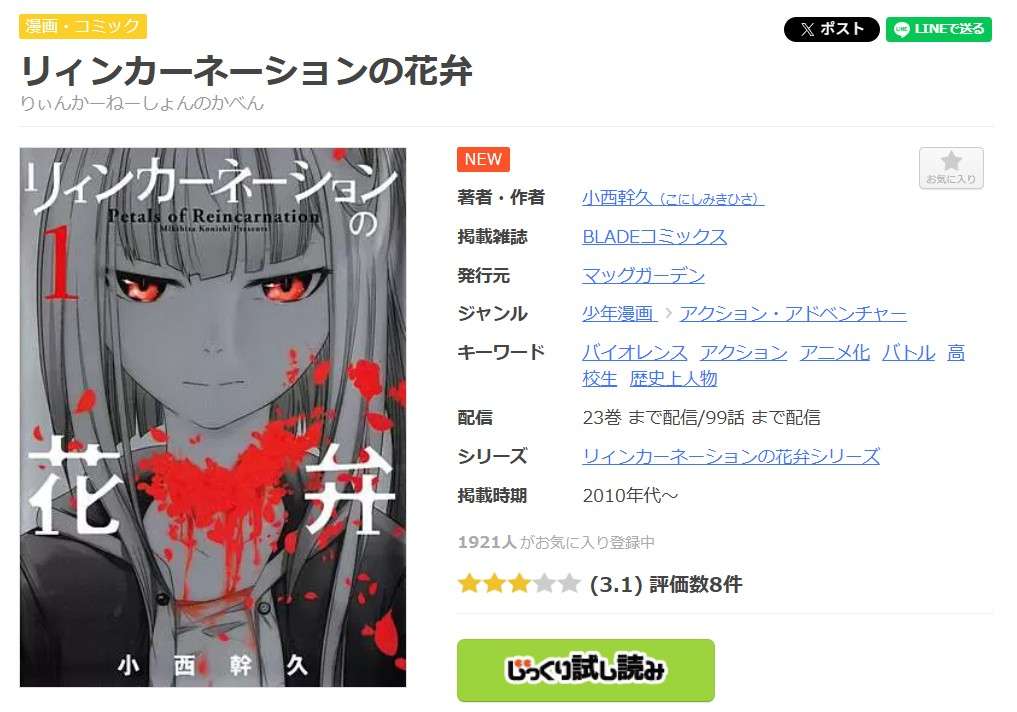The height and width of the screenshot is (712, 1017).
Task: Click the X post share button
Action: pos(832,29)
